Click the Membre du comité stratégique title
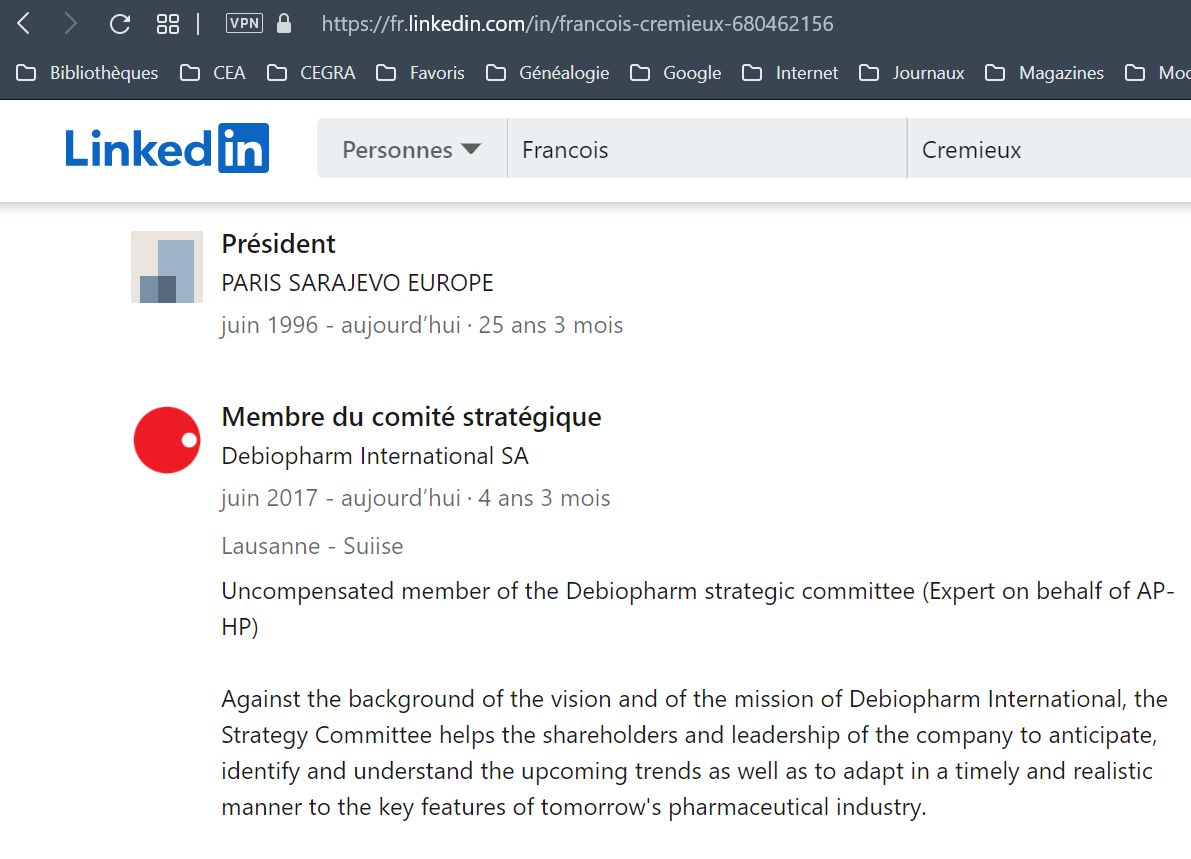 click(411, 417)
